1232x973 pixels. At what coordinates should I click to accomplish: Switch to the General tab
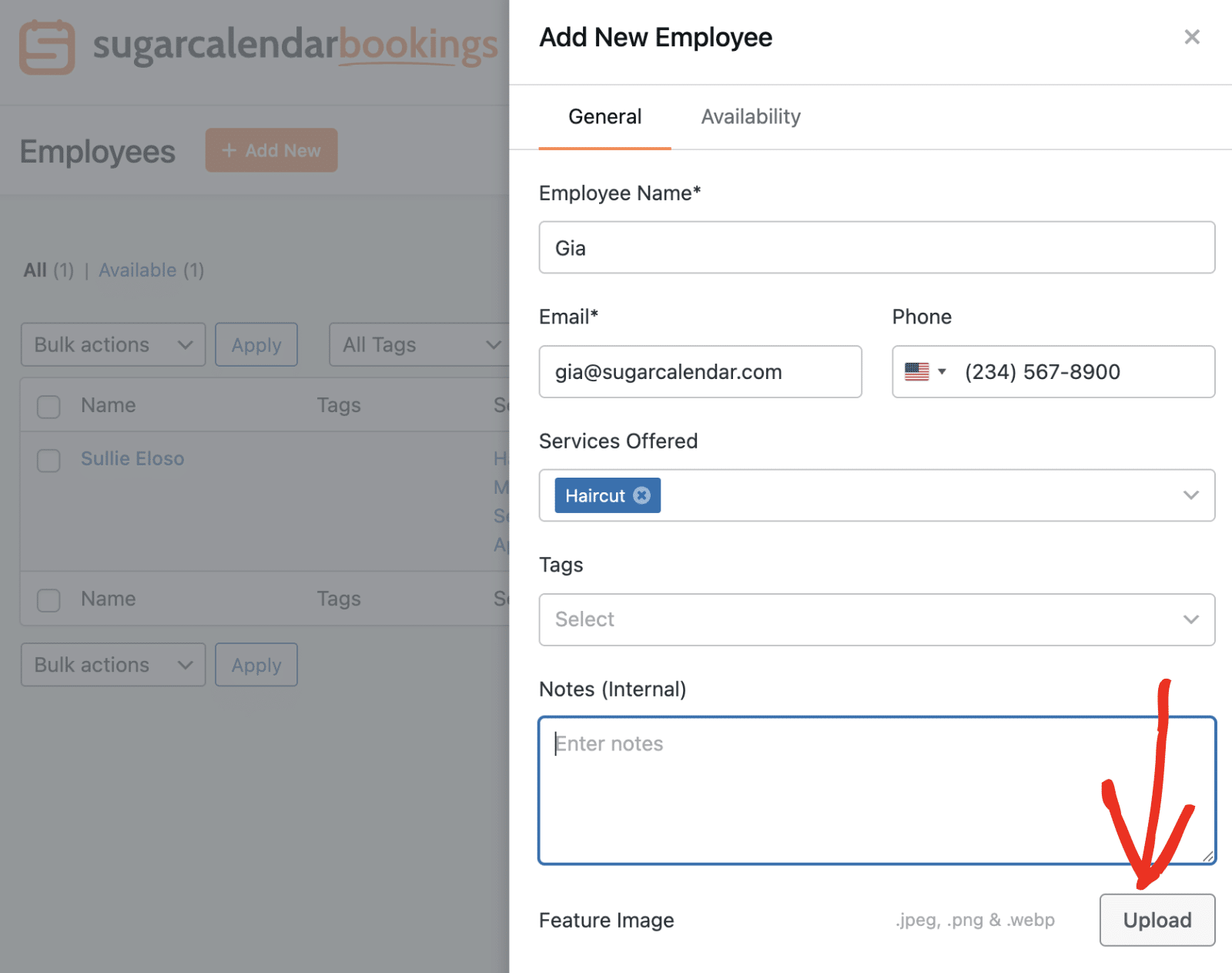tap(604, 116)
